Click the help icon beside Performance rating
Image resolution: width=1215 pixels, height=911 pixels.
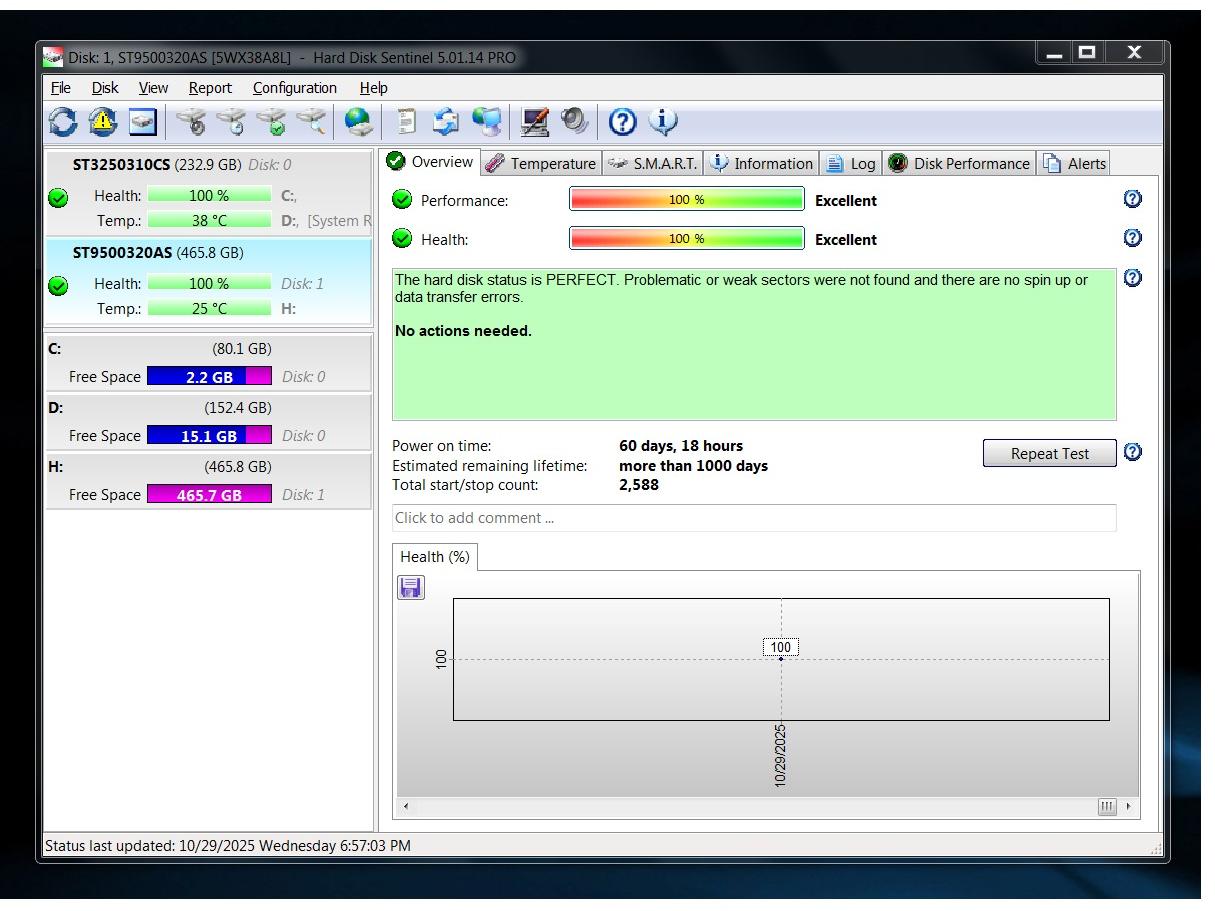pyautogui.click(x=1132, y=199)
